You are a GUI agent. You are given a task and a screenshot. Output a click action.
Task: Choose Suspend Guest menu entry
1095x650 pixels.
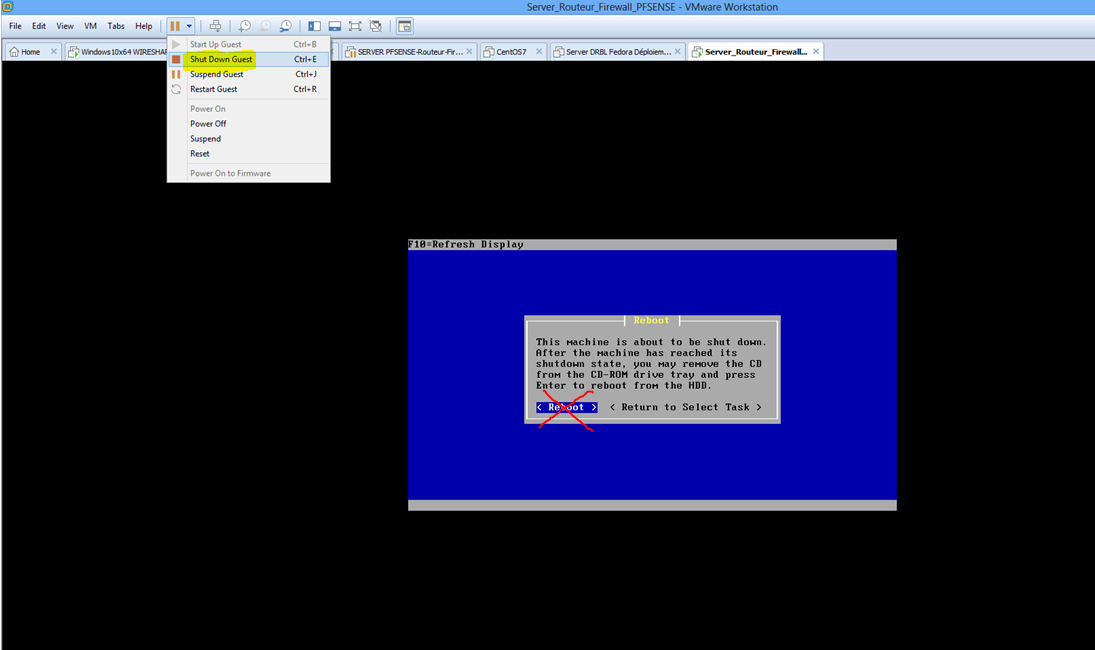[x=248, y=74]
